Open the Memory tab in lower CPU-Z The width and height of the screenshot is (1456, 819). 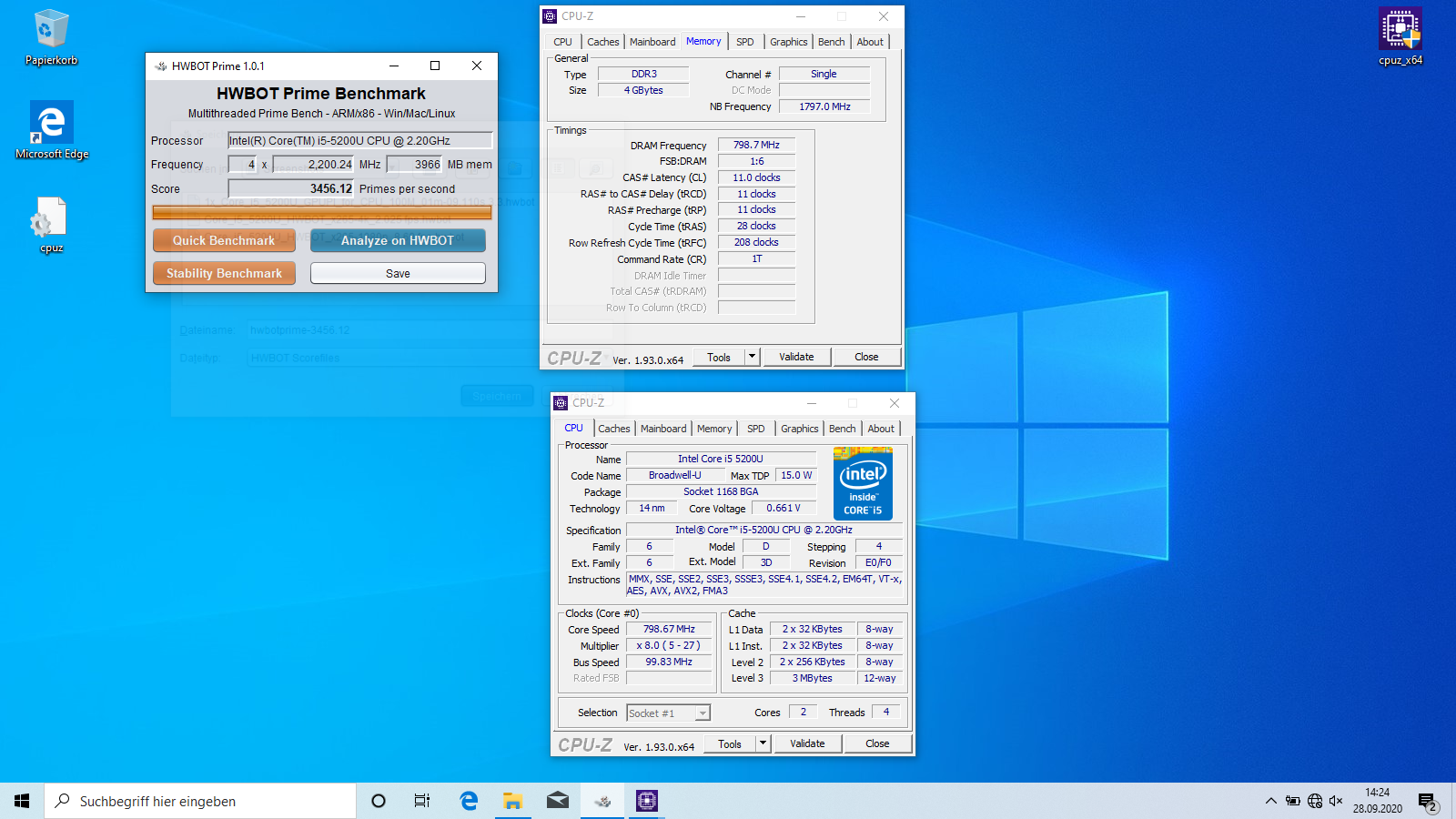(x=714, y=429)
